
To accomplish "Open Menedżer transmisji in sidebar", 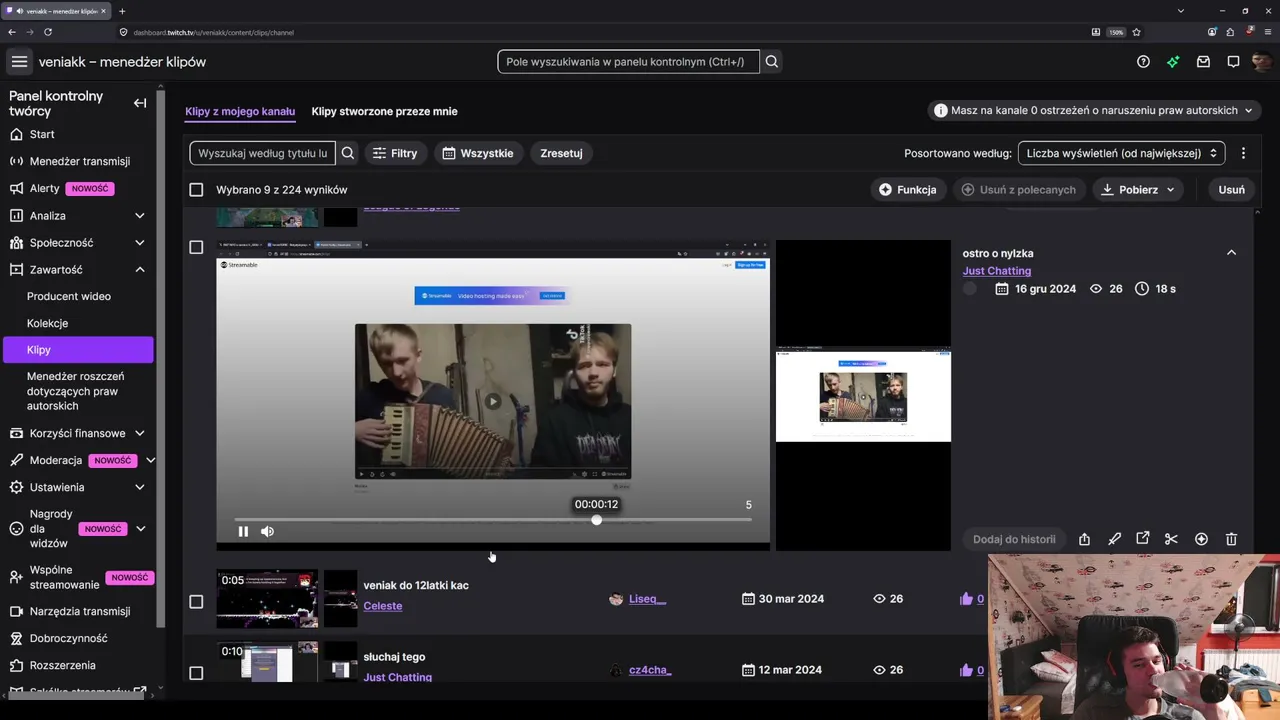I will [78, 161].
